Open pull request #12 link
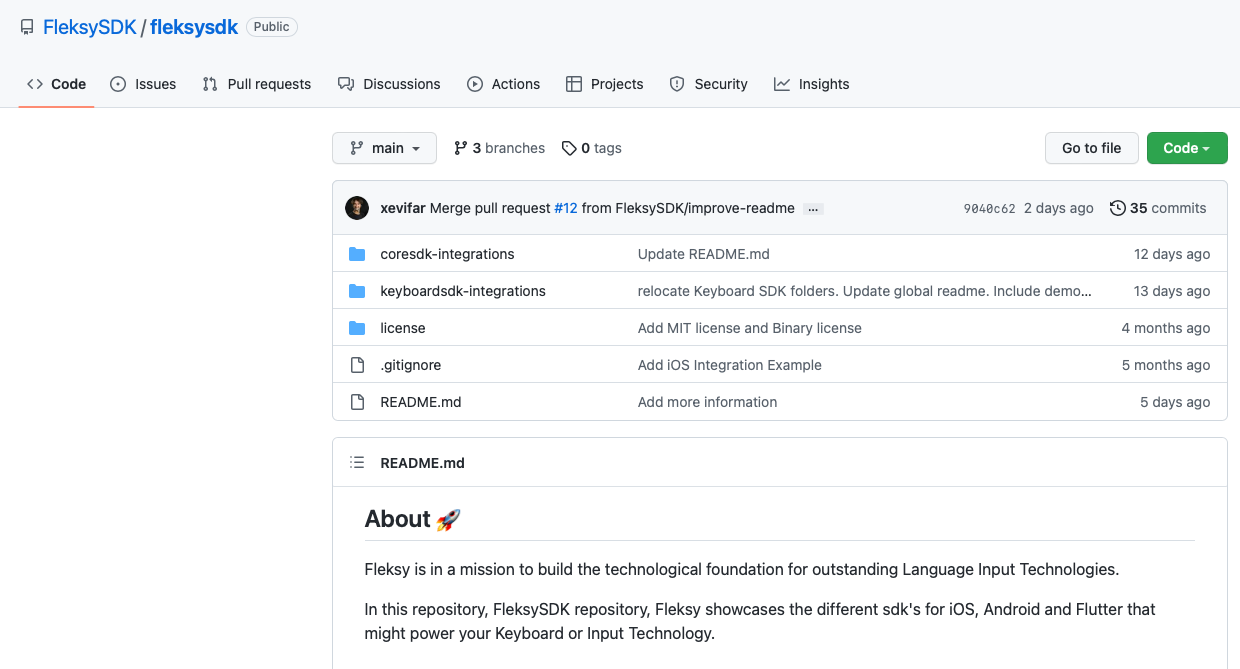Viewport: 1240px width, 669px height. 566,208
